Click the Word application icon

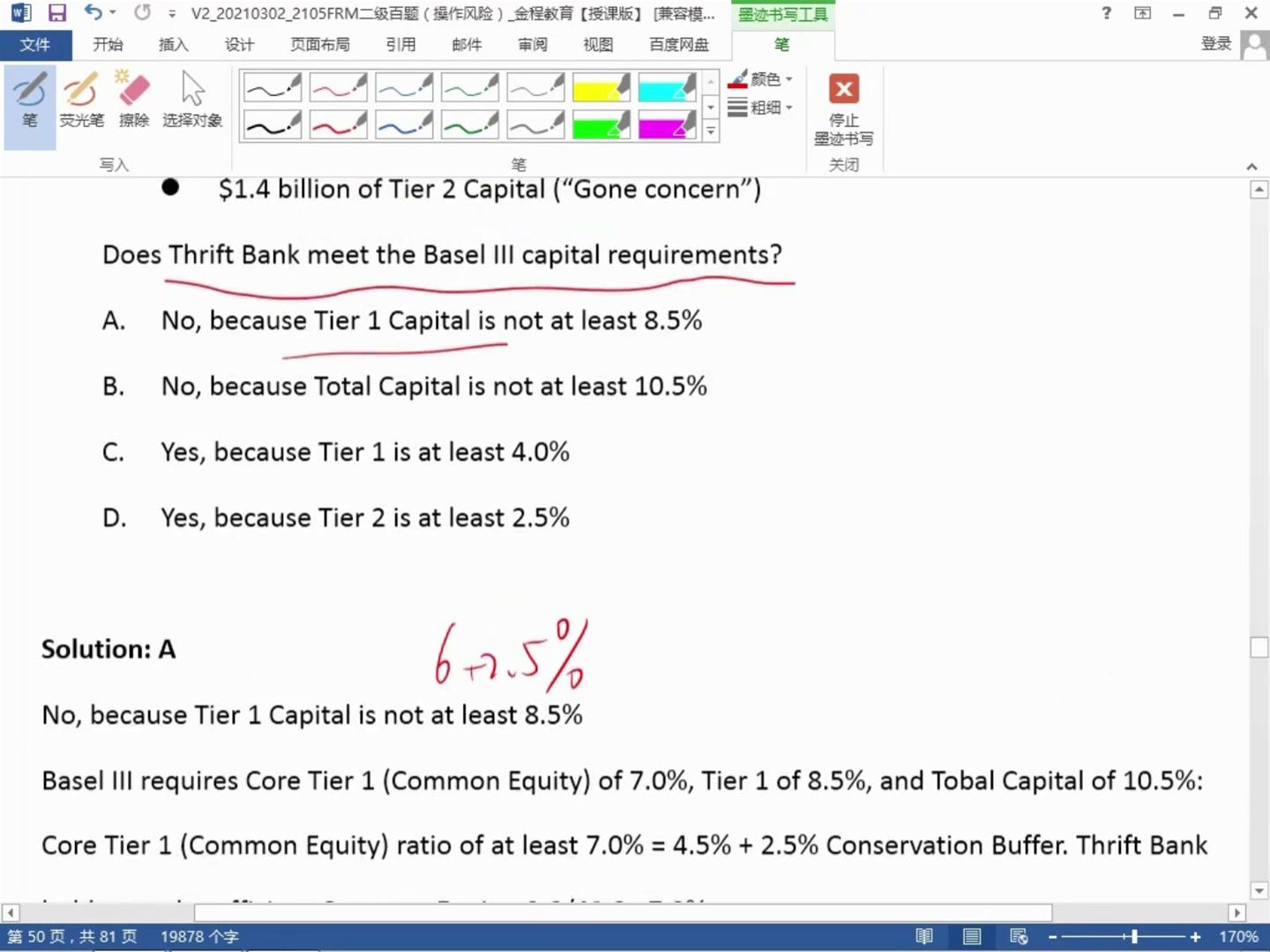[20, 13]
